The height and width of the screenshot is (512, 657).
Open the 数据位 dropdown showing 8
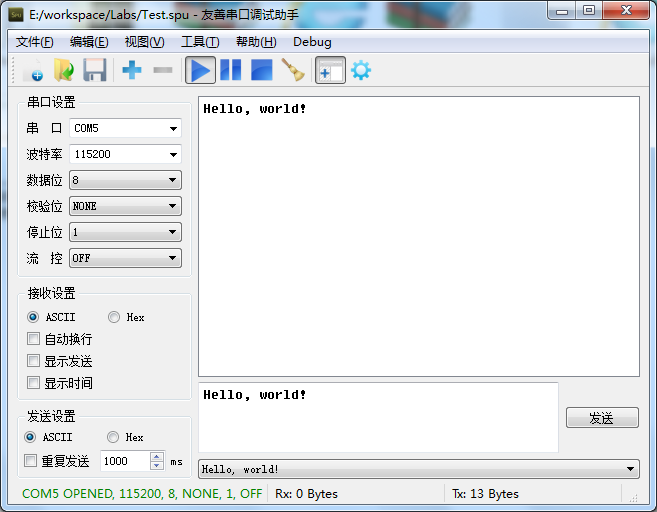click(125, 180)
